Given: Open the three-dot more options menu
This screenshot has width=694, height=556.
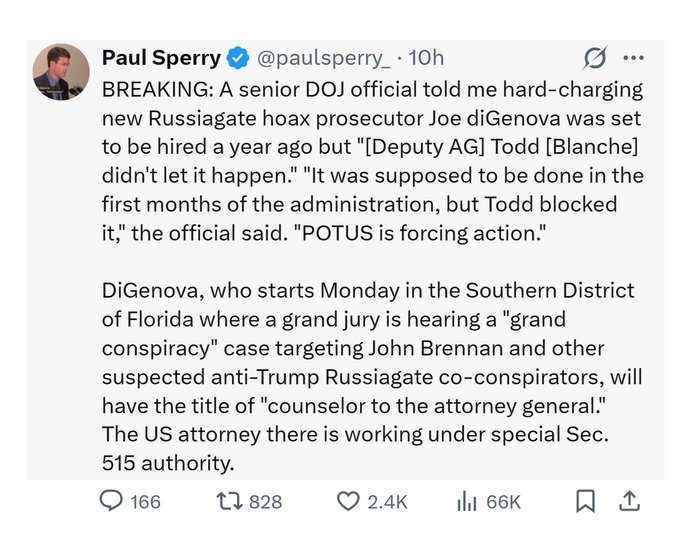Looking at the screenshot, I should (633, 58).
